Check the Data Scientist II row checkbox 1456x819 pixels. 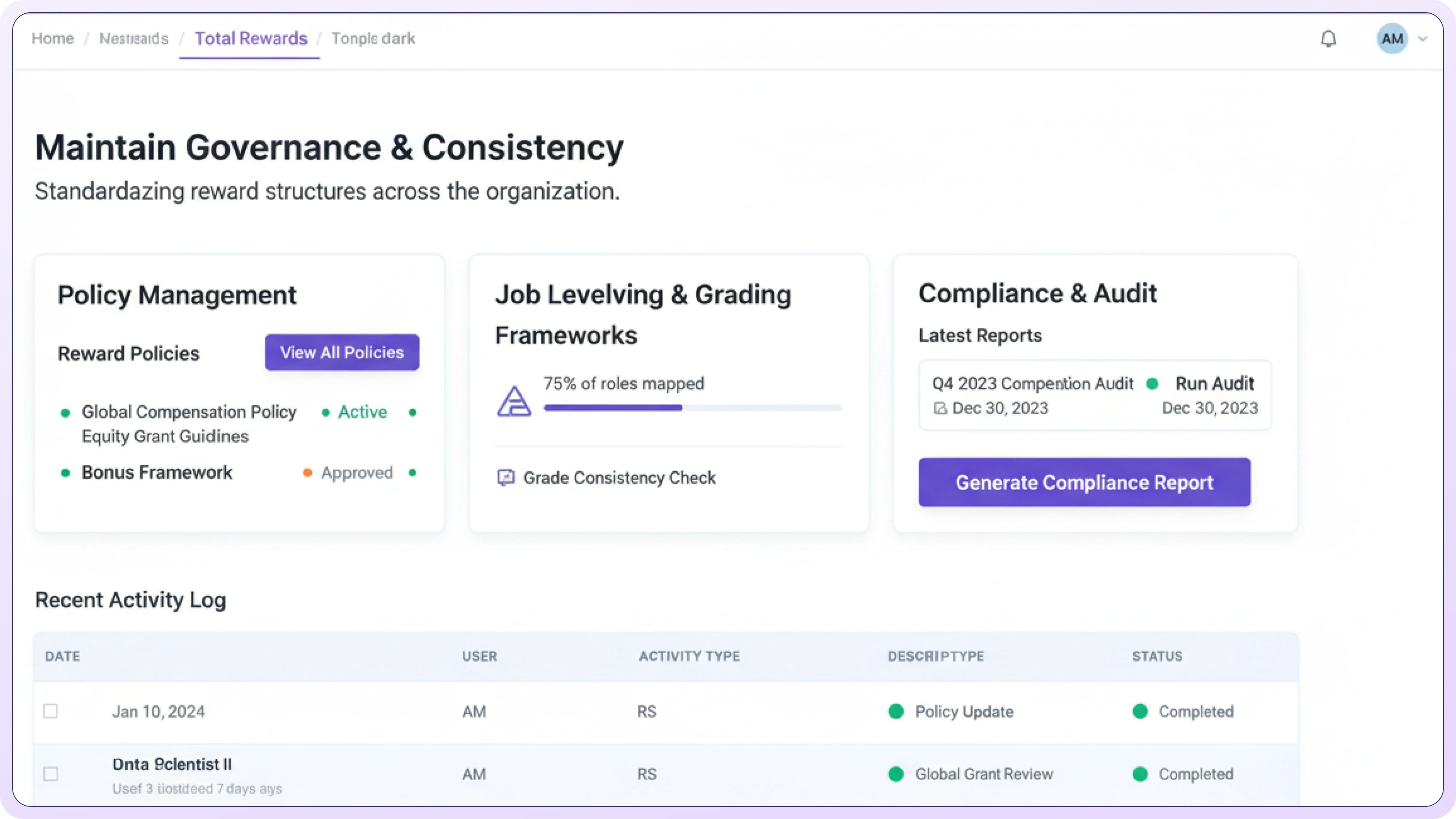[x=51, y=774]
